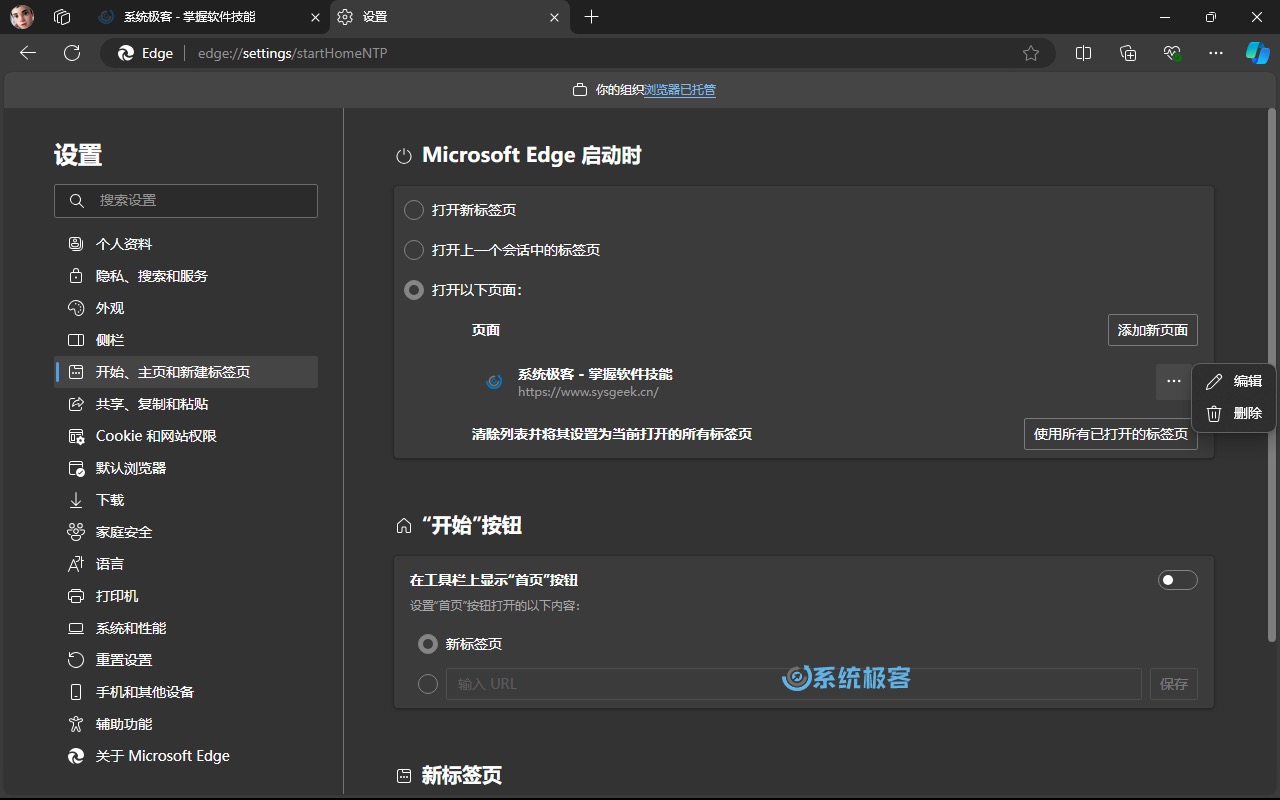The image size is (1280, 800).
Task: Open the Settings and more ellipsis menu
Action: pyautogui.click(x=1216, y=53)
